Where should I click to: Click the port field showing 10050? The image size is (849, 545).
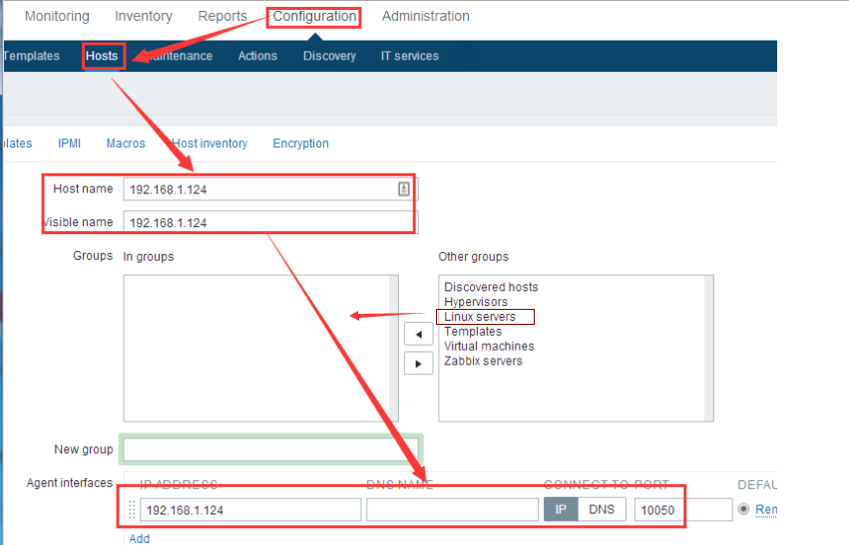pyautogui.click(x=683, y=510)
